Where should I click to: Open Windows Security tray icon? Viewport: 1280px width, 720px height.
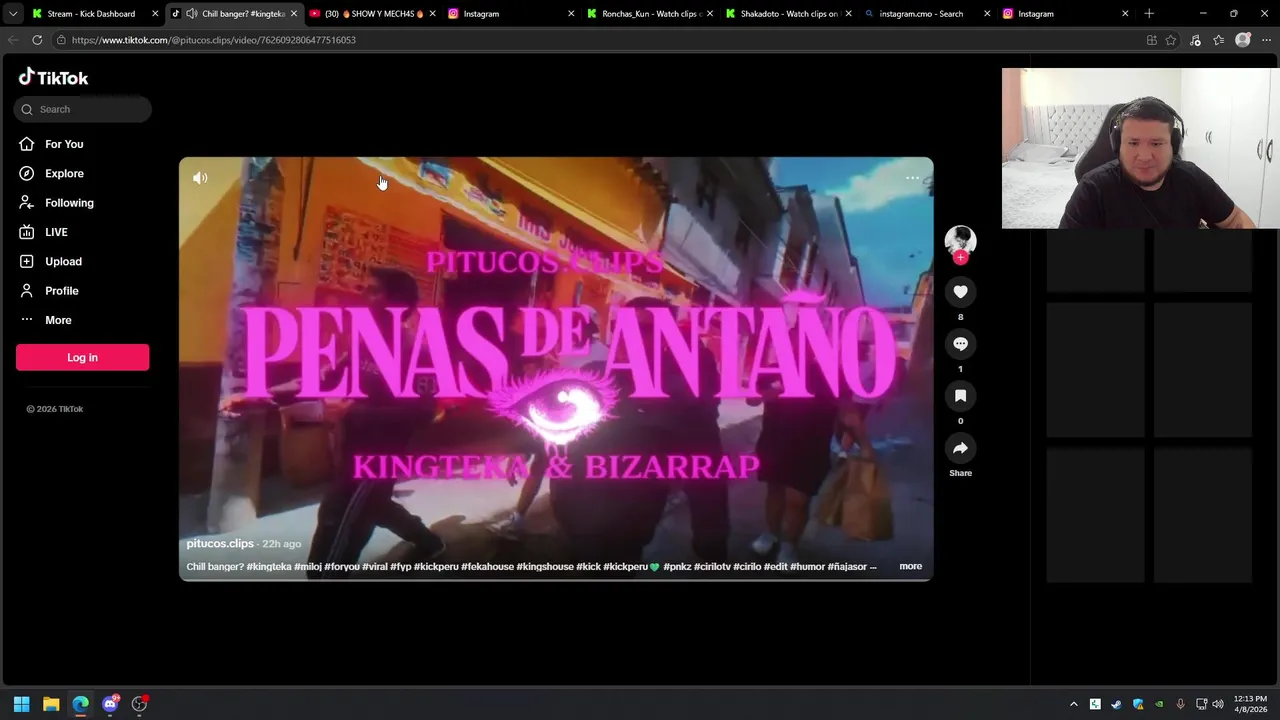(x=1138, y=704)
